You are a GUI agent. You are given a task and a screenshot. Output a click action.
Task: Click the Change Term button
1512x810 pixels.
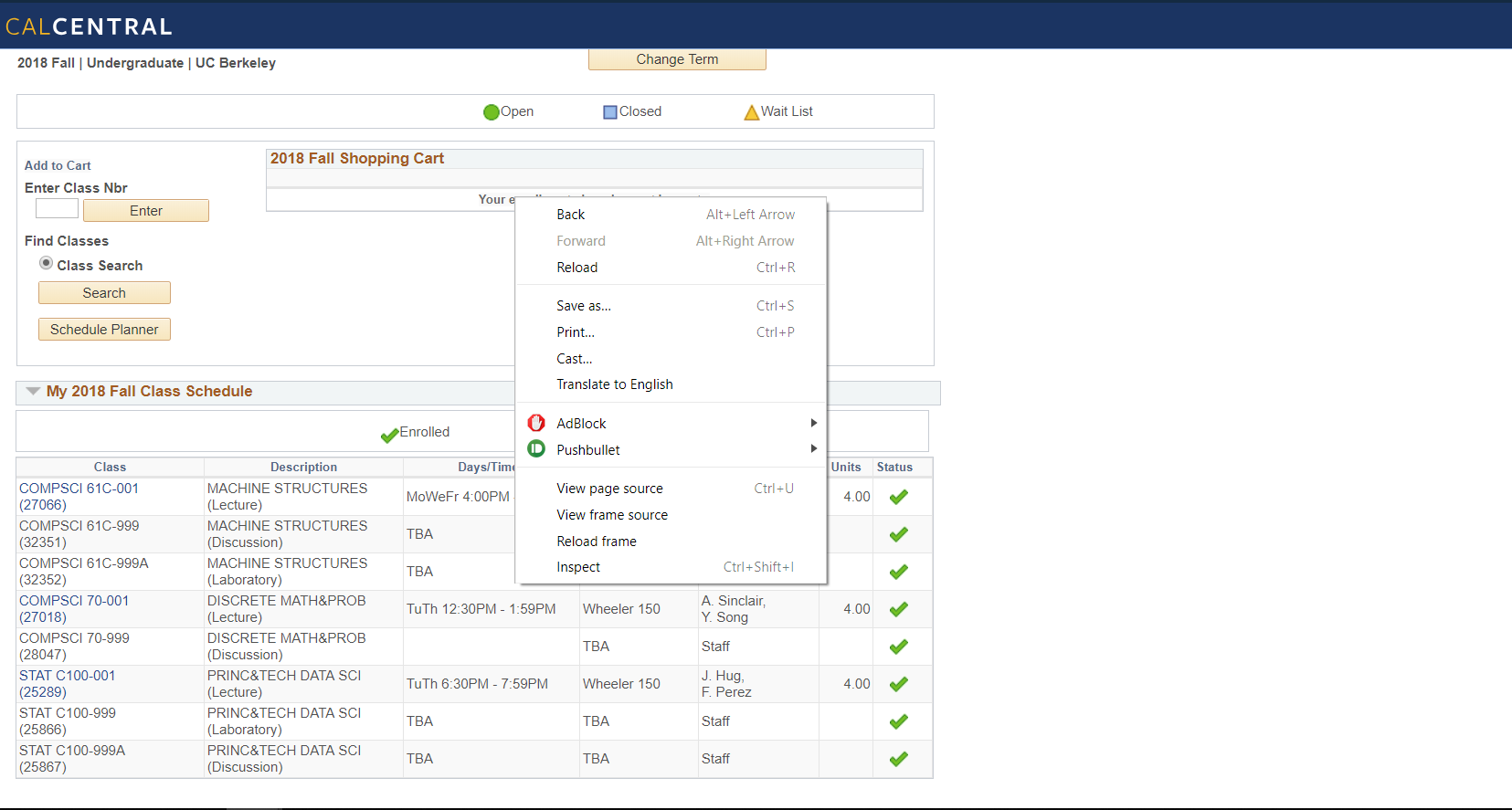[x=677, y=59]
